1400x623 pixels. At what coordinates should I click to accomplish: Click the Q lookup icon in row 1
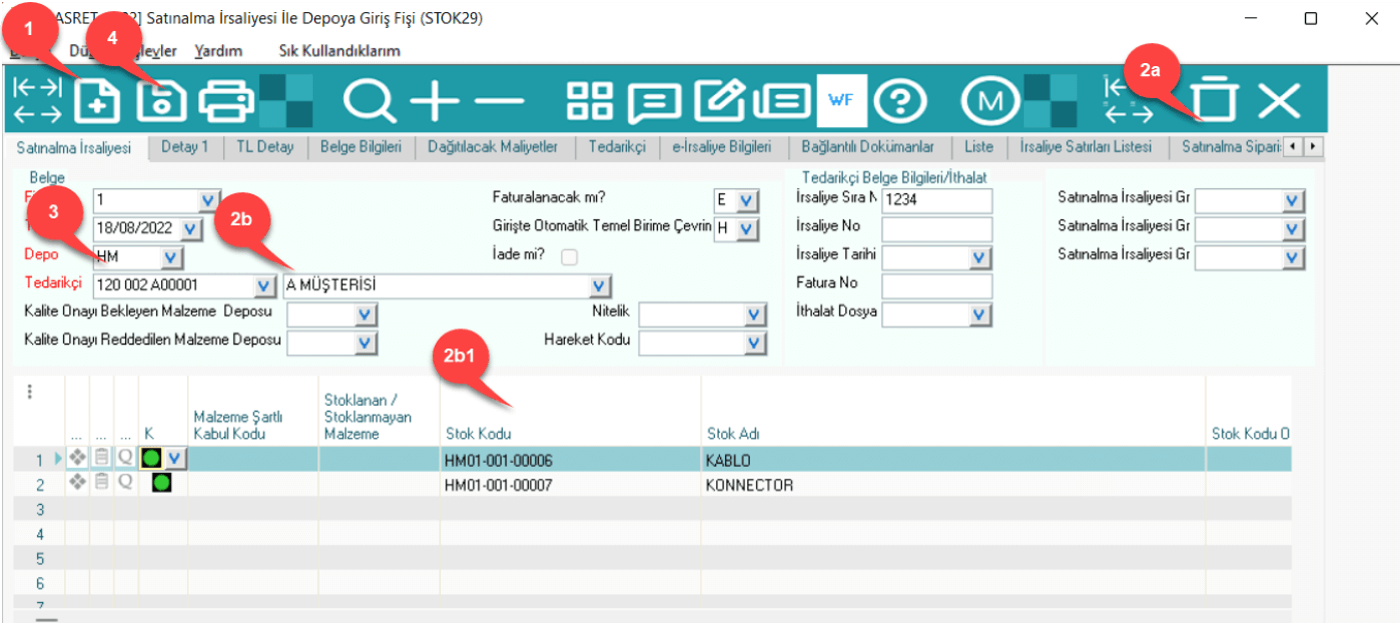(126, 459)
